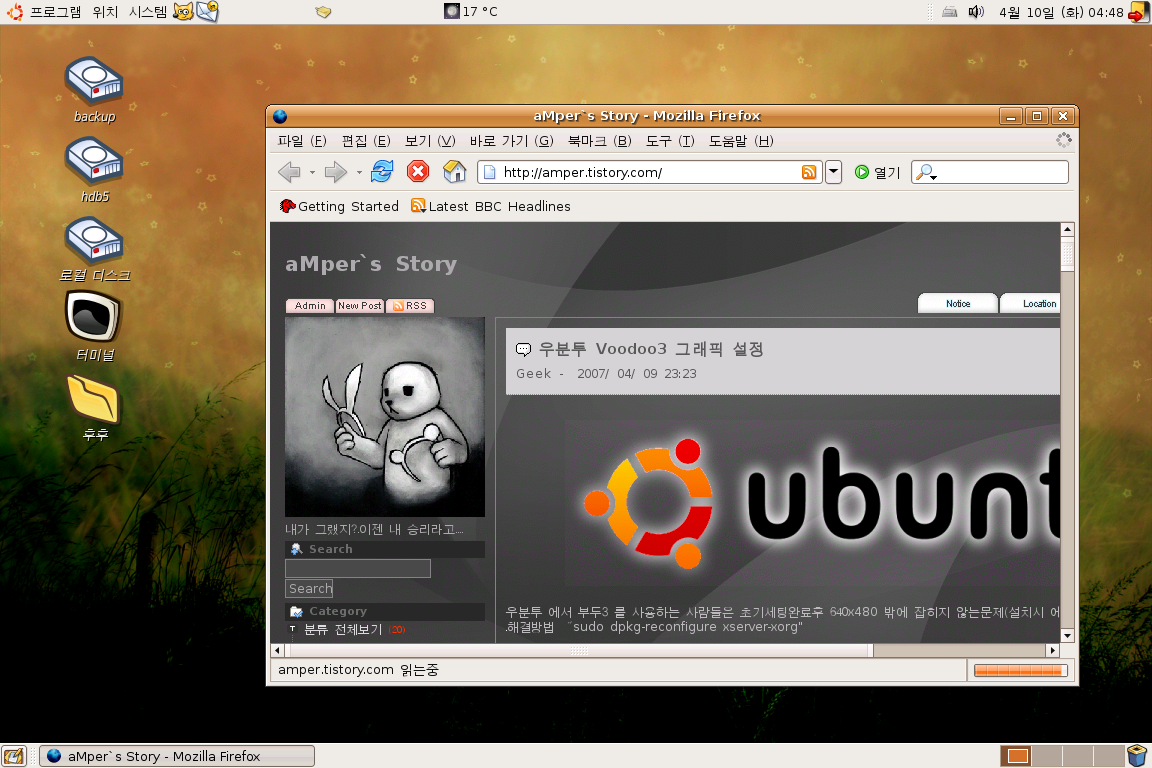Click the trash icon in bottom panel
Viewport: 1152px width, 768px height.
point(1137,756)
